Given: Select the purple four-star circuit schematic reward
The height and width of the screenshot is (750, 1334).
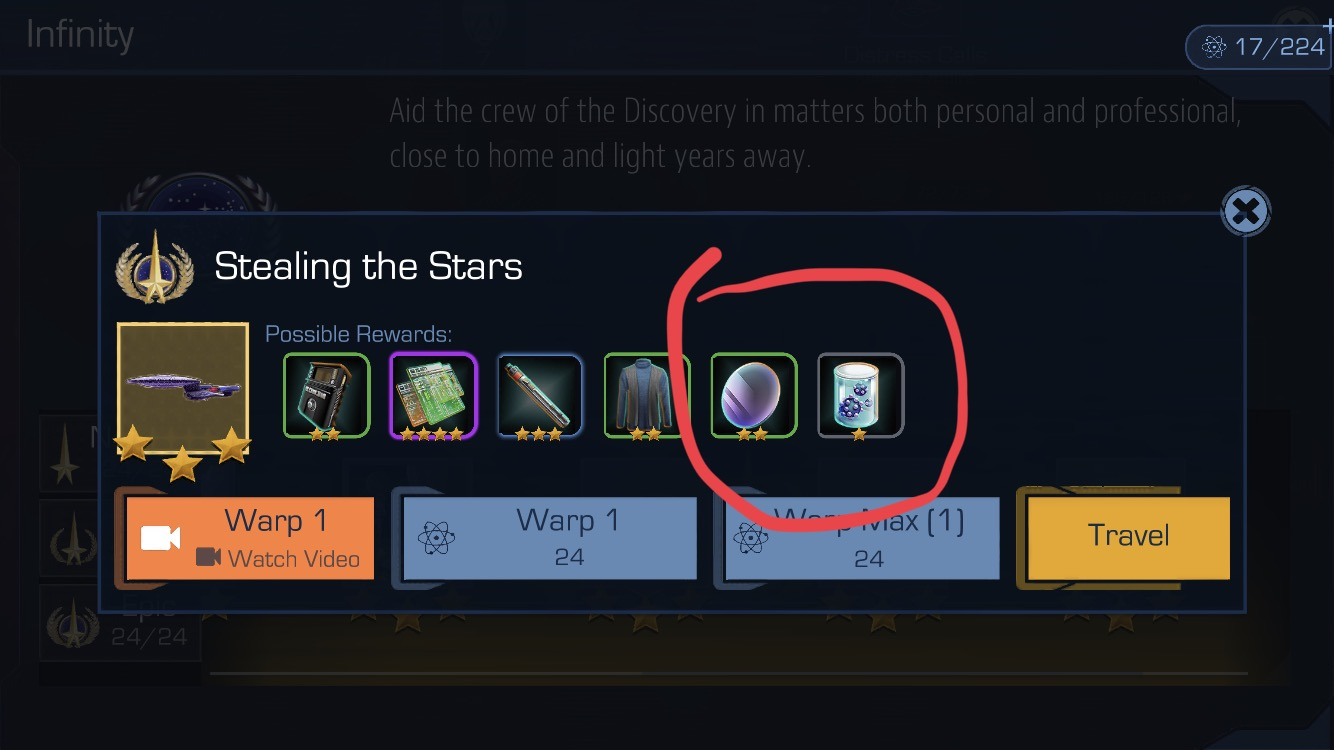Looking at the screenshot, I should pyautogui.click(x=433, y=396).
